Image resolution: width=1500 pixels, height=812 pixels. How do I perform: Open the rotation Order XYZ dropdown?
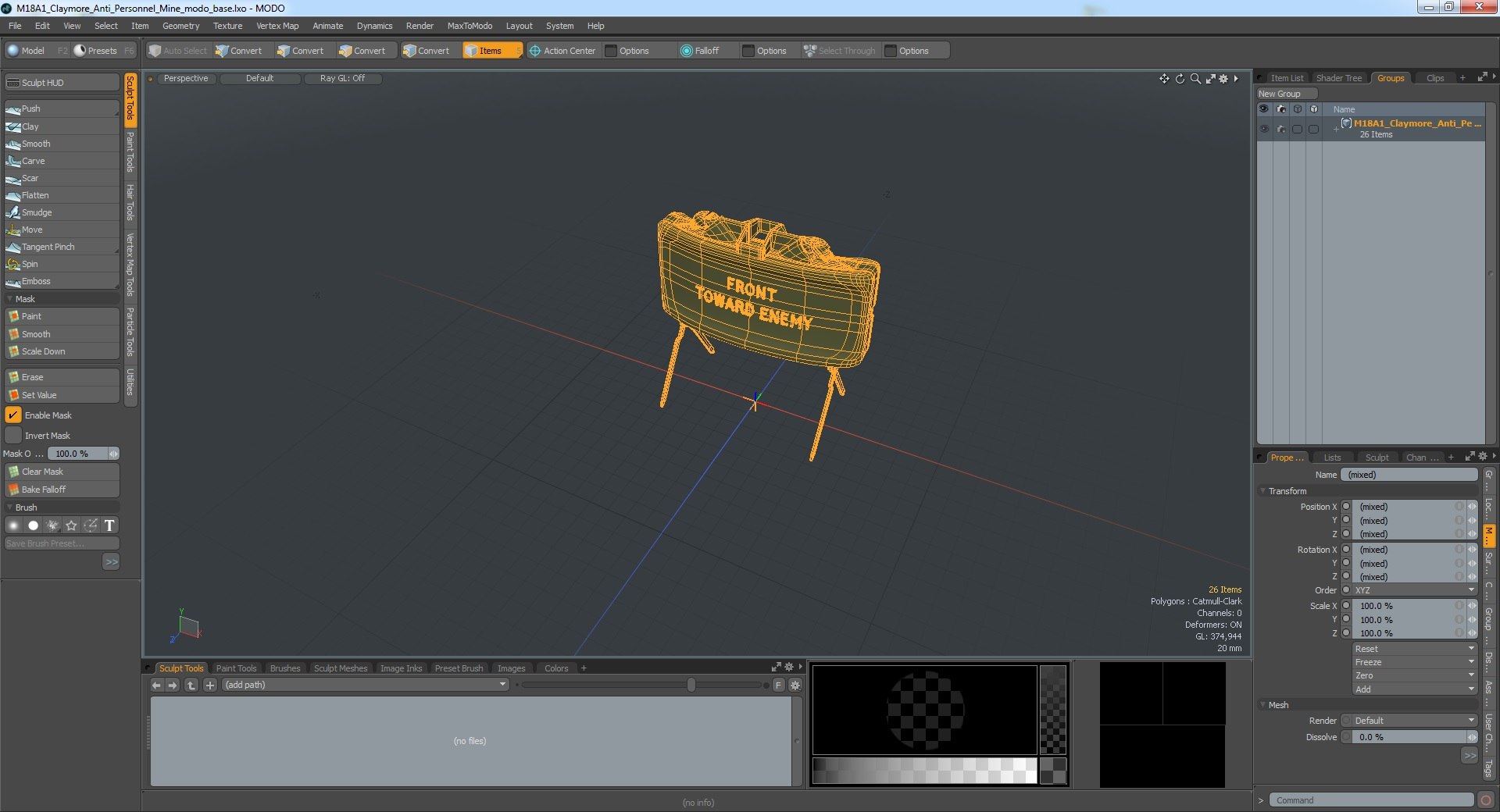coord(1414,590)
